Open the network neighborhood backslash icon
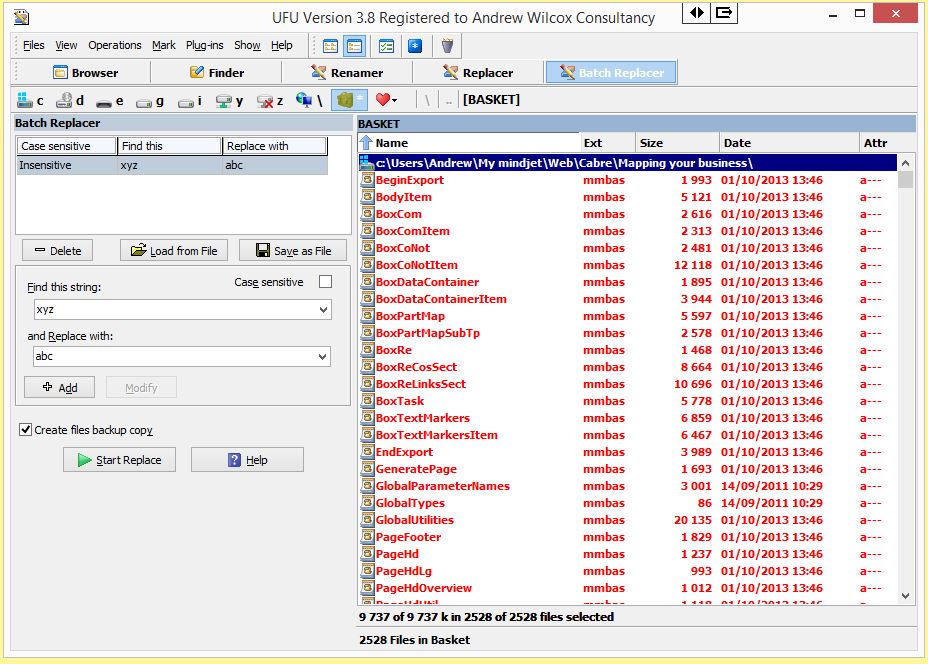The height and width of the screenshot is (664, 928). (310, 101)
